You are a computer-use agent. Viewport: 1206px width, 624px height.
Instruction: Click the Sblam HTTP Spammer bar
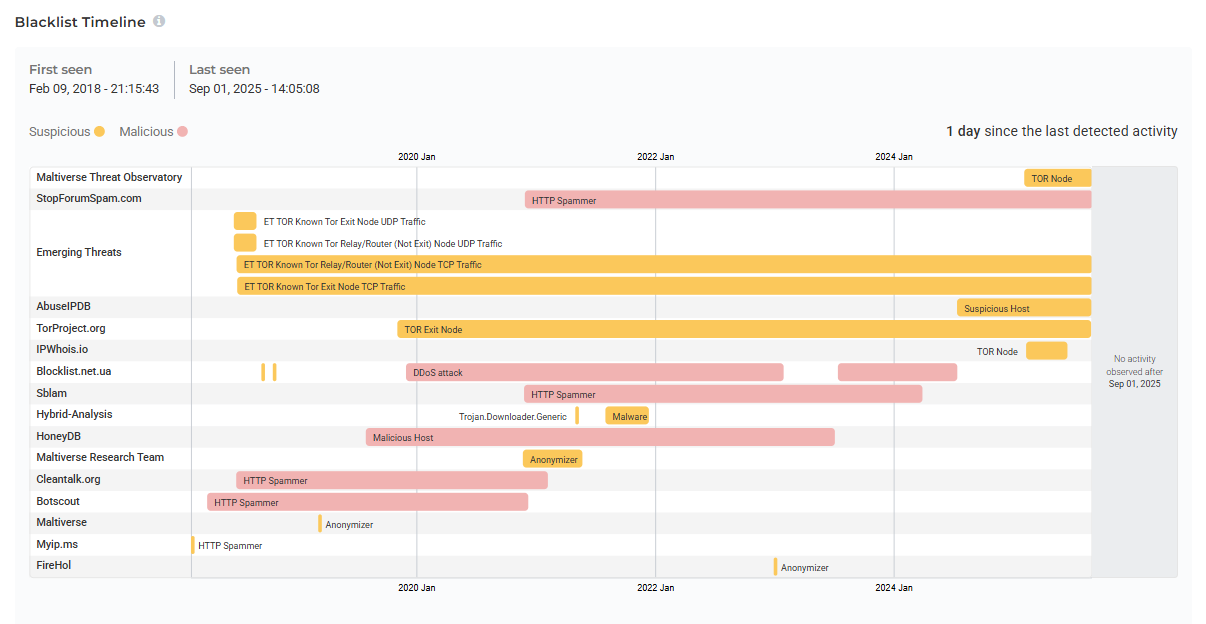[722, 394]
